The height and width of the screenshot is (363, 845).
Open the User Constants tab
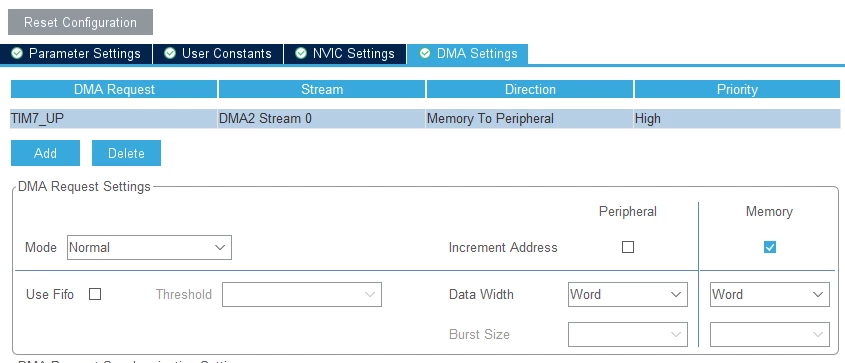[218, 53]
